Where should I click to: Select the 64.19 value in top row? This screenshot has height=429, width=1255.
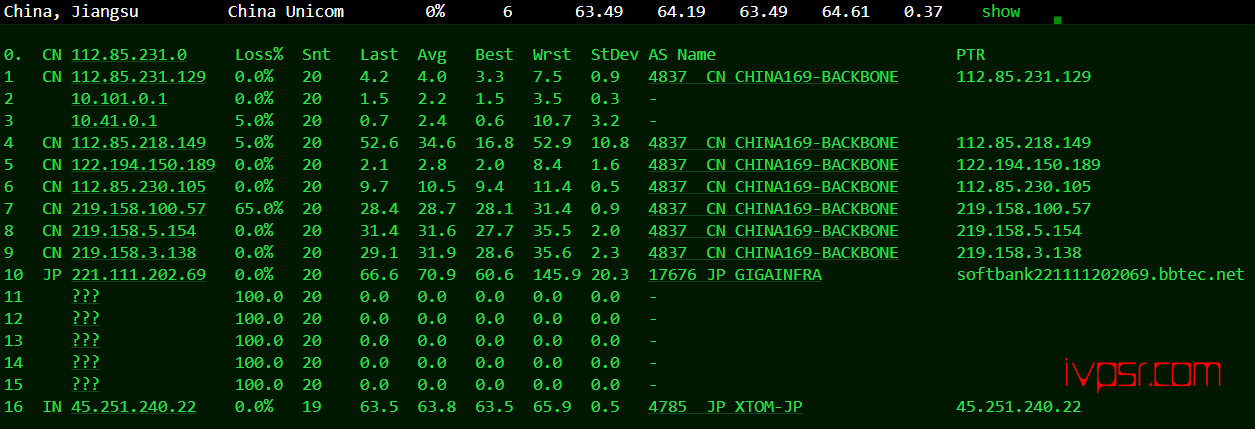681,12
